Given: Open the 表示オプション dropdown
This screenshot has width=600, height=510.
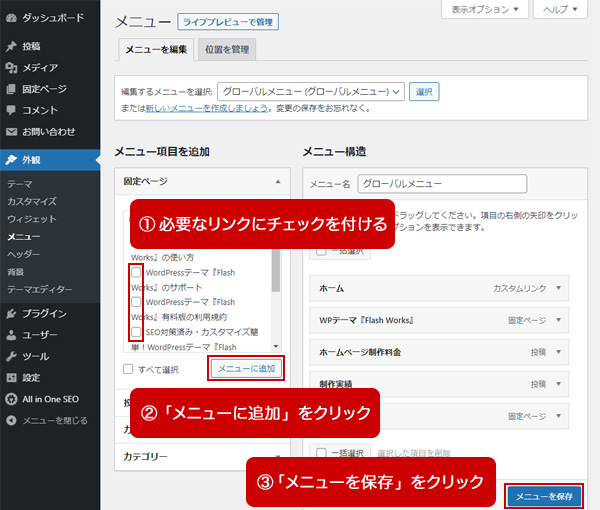Looking at the screenshot, I should [485, 9].
